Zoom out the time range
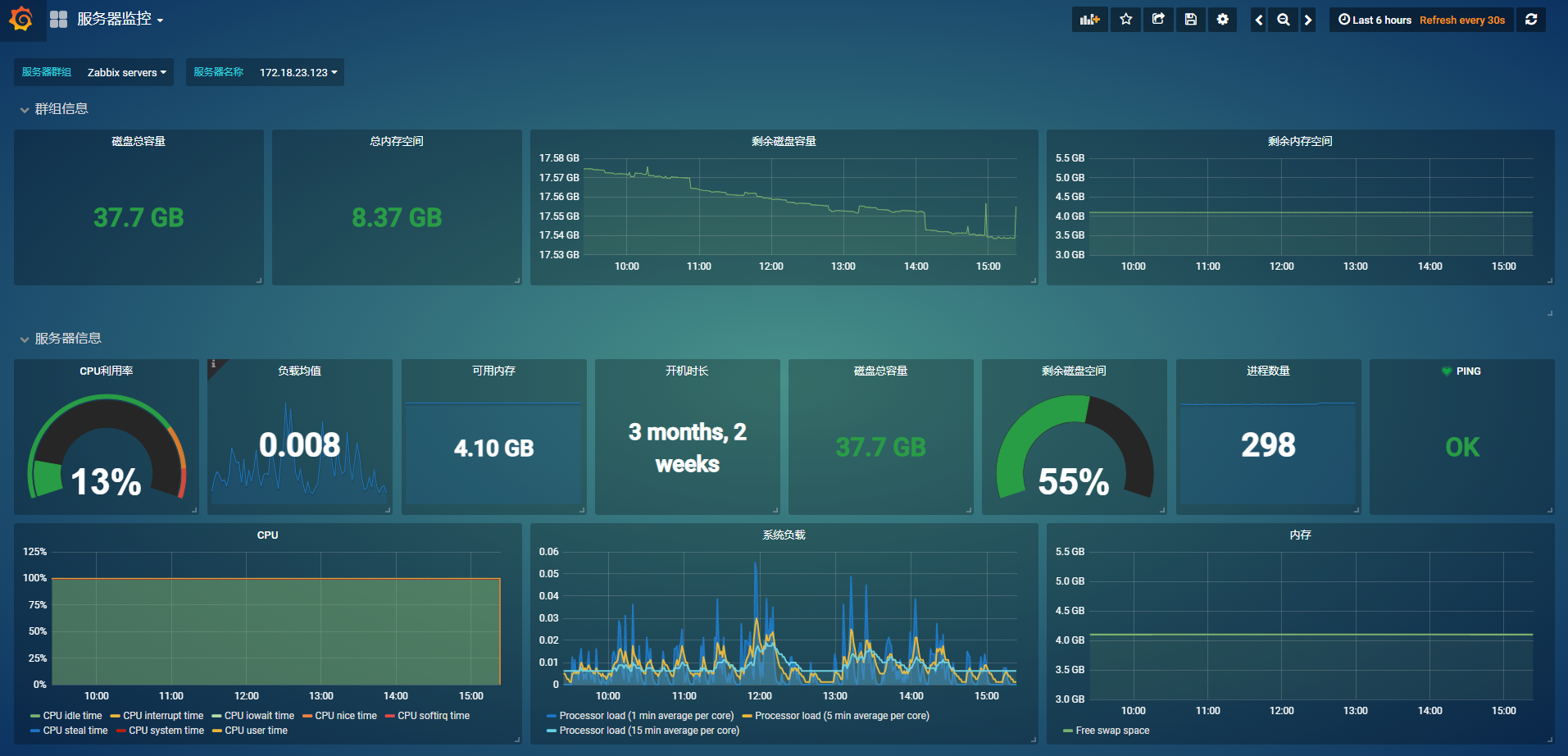 [x=1283, y=19]
